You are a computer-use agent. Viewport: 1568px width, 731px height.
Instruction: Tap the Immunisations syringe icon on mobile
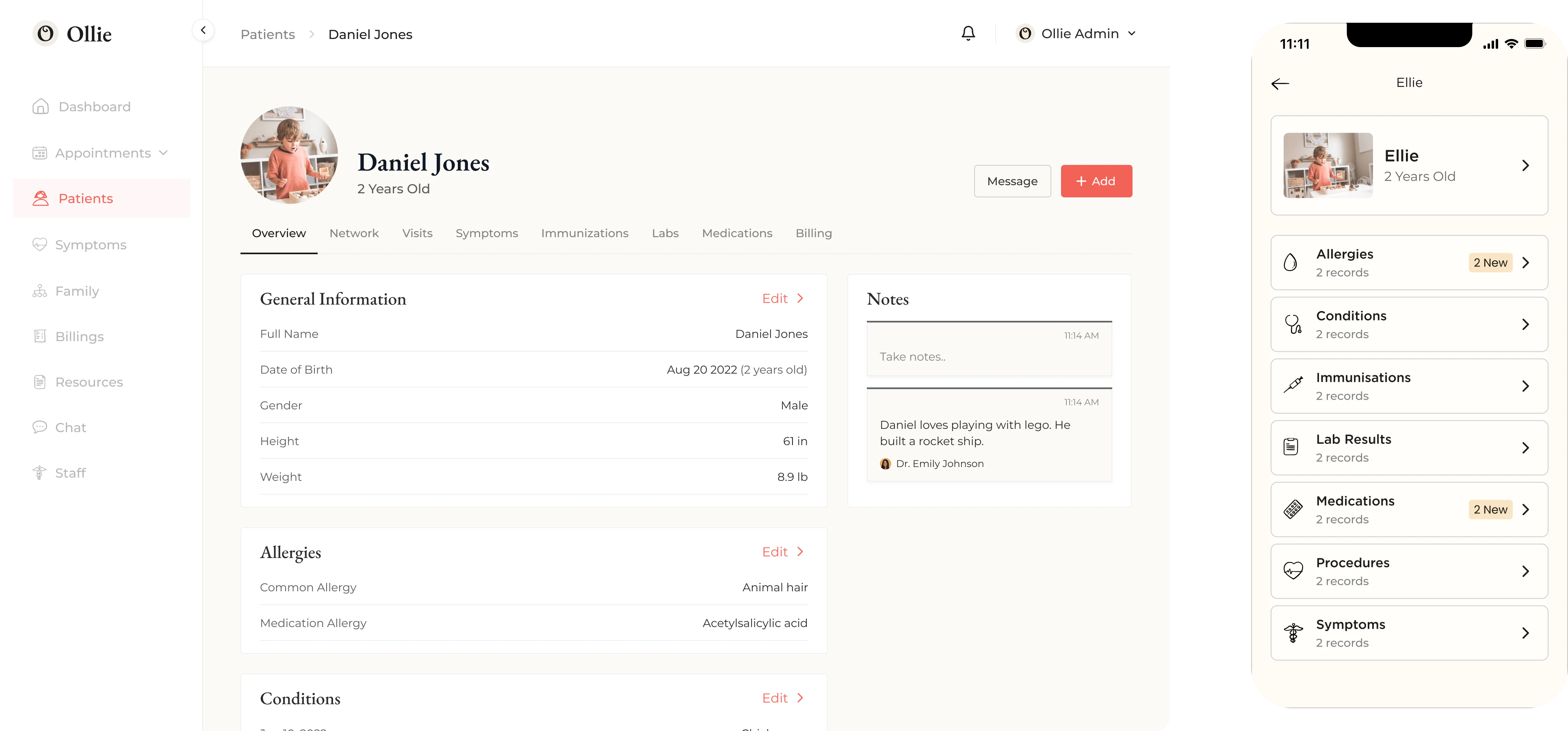1293,385
